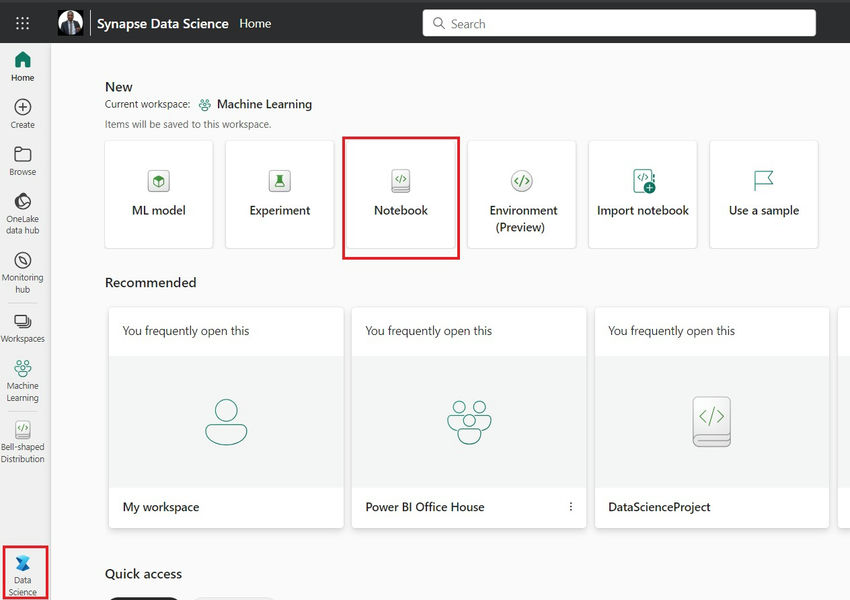Create a new Experiment
This screenshot has width=850, height=600.
point(280,194)
